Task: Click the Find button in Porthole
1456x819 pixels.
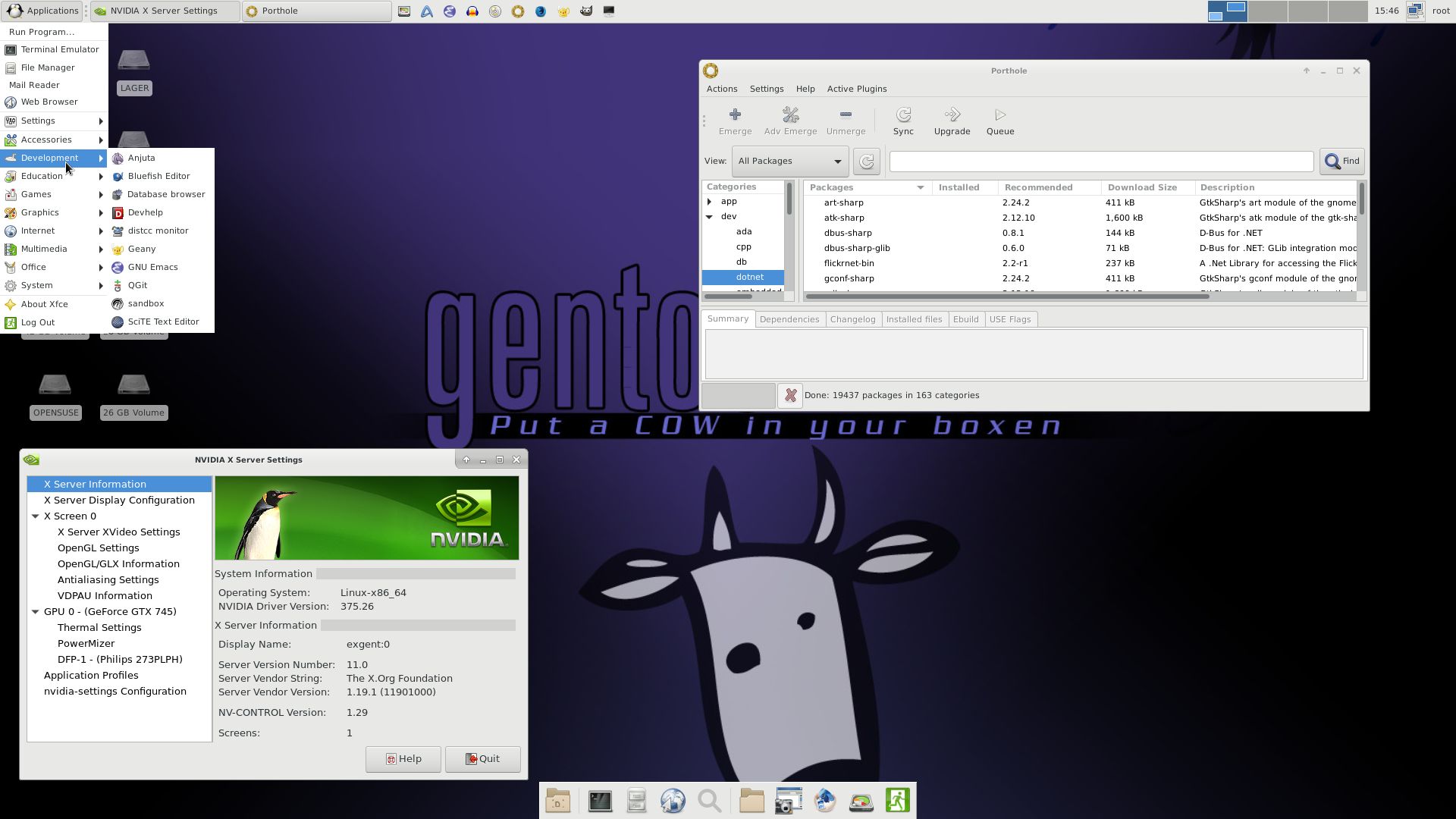Action: [x=1341, y=161]
